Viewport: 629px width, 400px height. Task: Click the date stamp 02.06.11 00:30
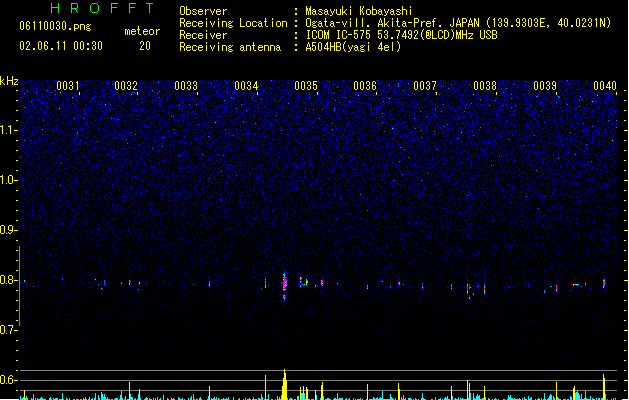[61, 46]
